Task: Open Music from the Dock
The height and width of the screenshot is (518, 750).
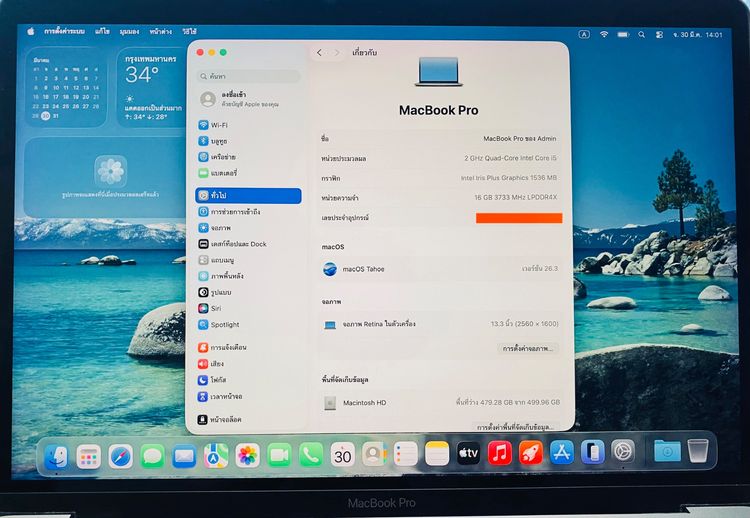Action: pos(500,452)
